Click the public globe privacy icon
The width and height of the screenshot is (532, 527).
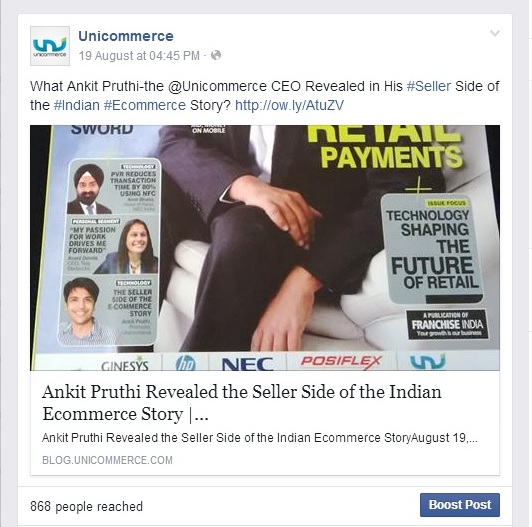(216, 55)
